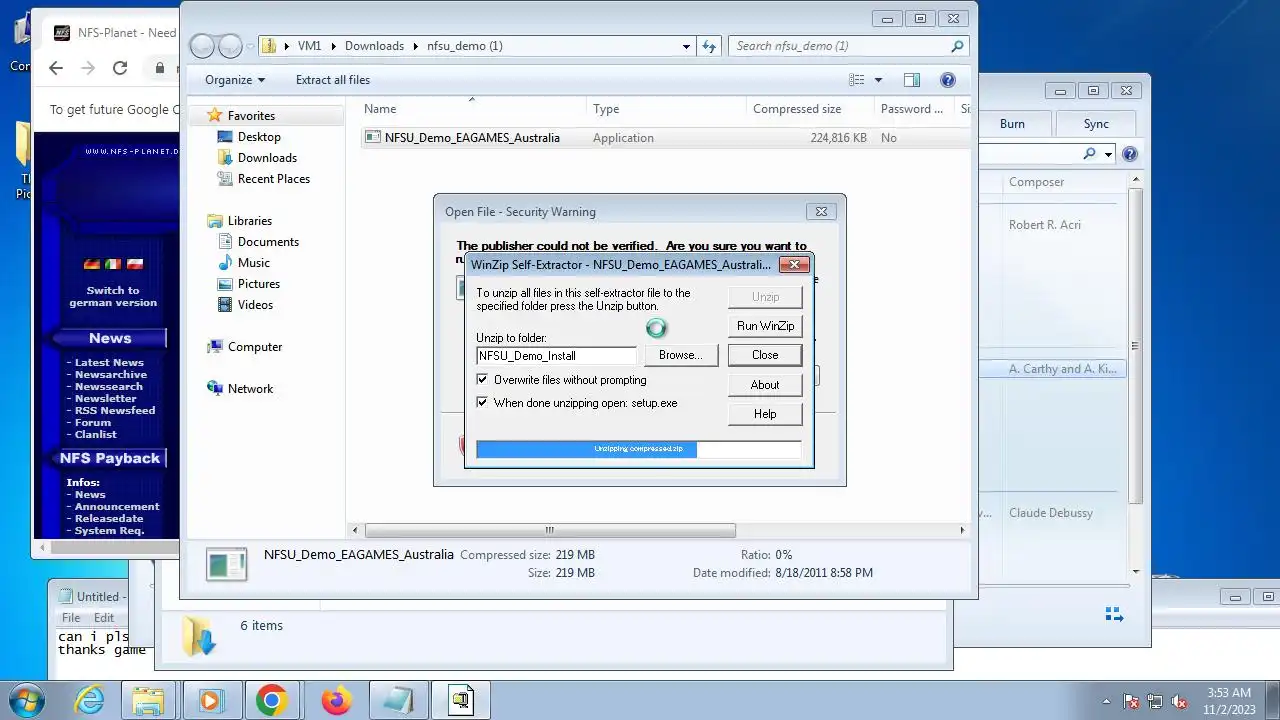The height and width of the screenshot is (720, 1280).
Task: Click the VM1 breadcrumb segment
Action: [310, 46]
